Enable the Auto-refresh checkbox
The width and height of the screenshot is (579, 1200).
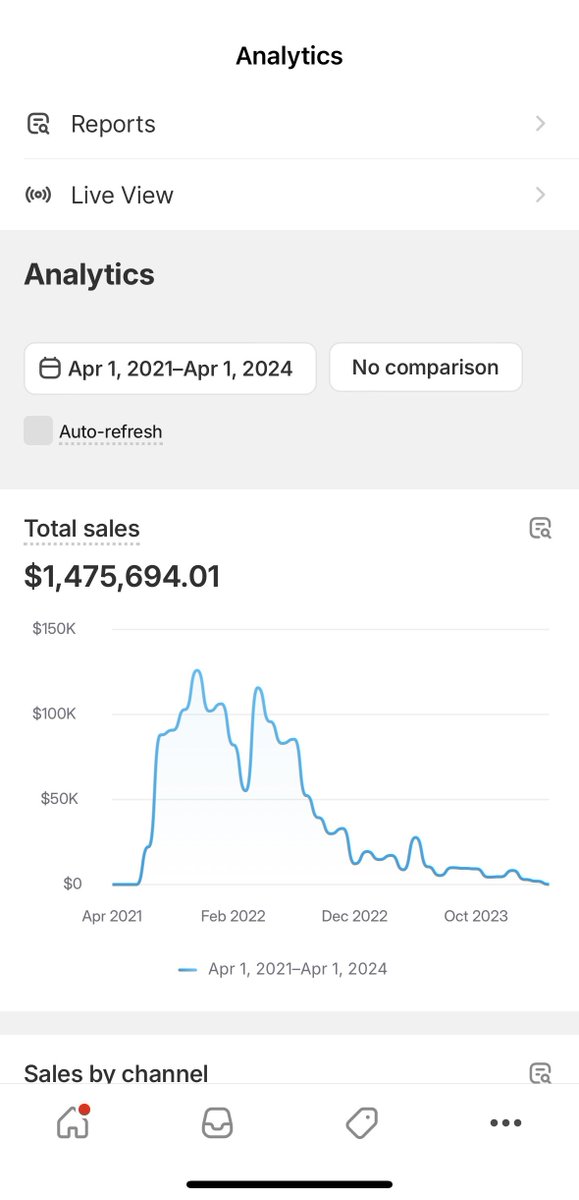coord(38,431)
